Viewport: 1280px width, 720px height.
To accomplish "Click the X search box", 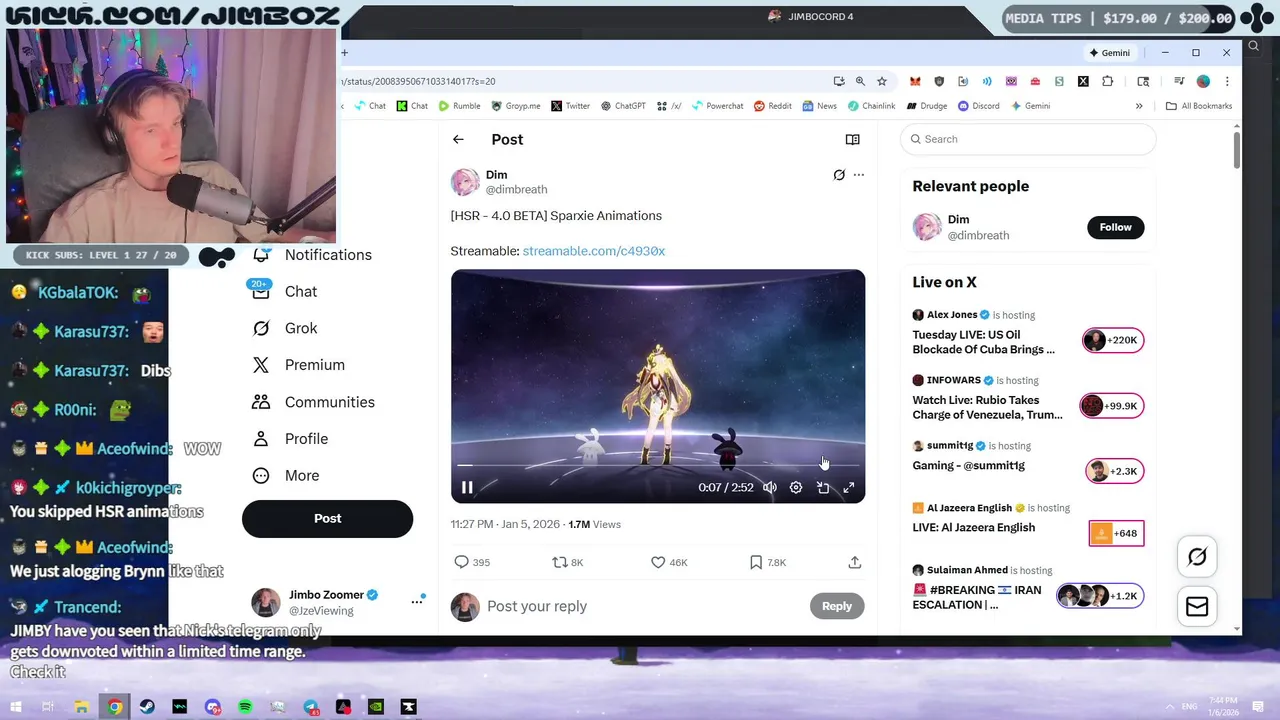I will click(1028, 139).
